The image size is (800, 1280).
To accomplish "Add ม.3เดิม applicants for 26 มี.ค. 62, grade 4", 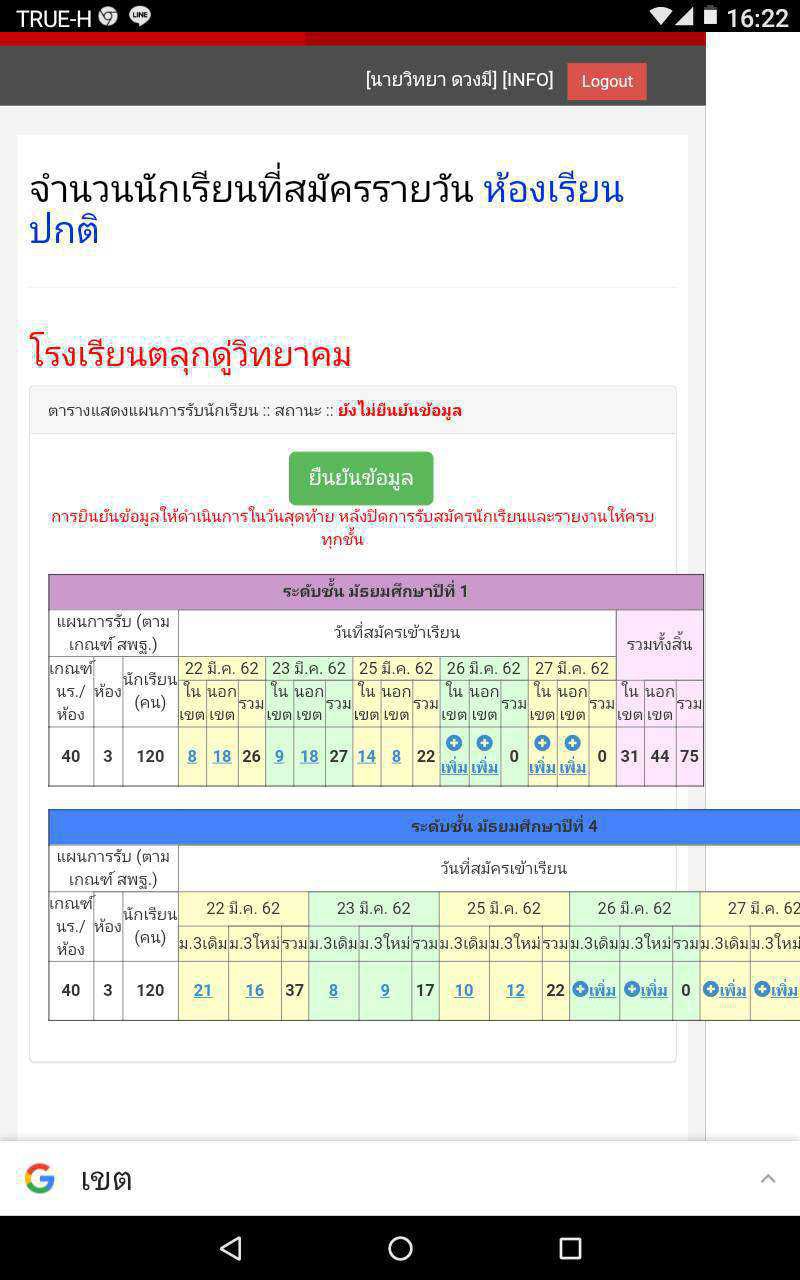I will tap(594, 990).
